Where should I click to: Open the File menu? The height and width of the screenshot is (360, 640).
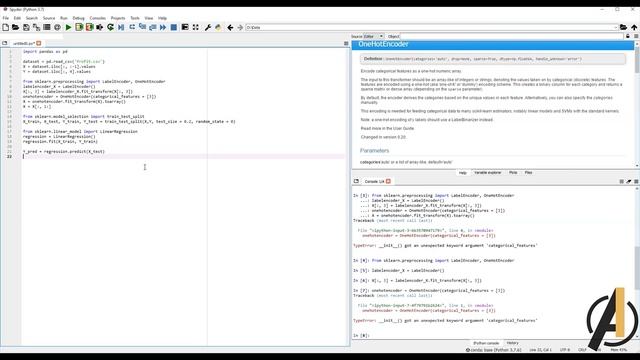tap(6, 18)
